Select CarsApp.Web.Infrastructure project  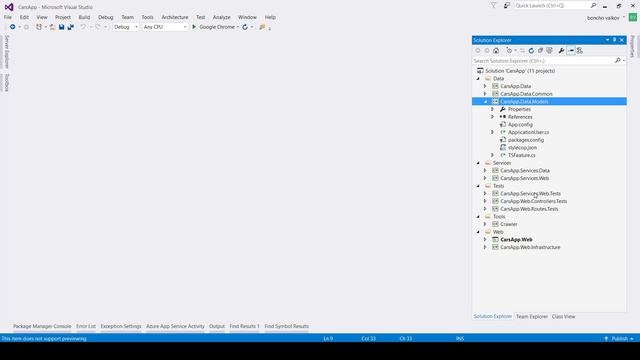tap(530, 247)
